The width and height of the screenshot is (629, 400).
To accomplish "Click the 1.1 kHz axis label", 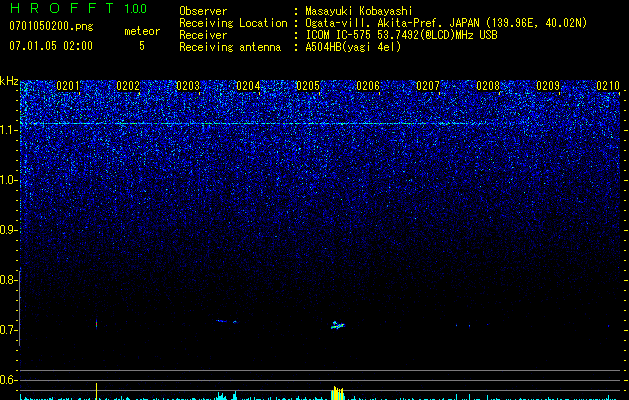I will (x=8, y=130).
